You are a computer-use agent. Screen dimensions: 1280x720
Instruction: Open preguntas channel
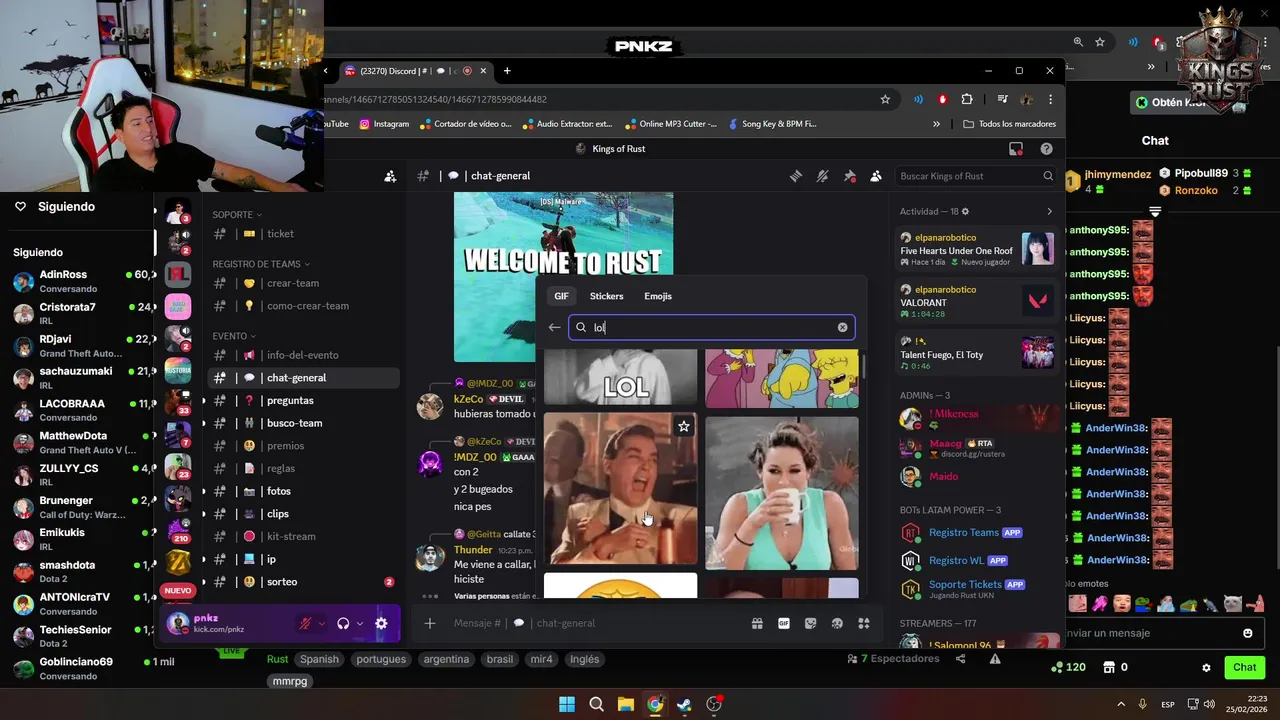(x=303, y=400)
